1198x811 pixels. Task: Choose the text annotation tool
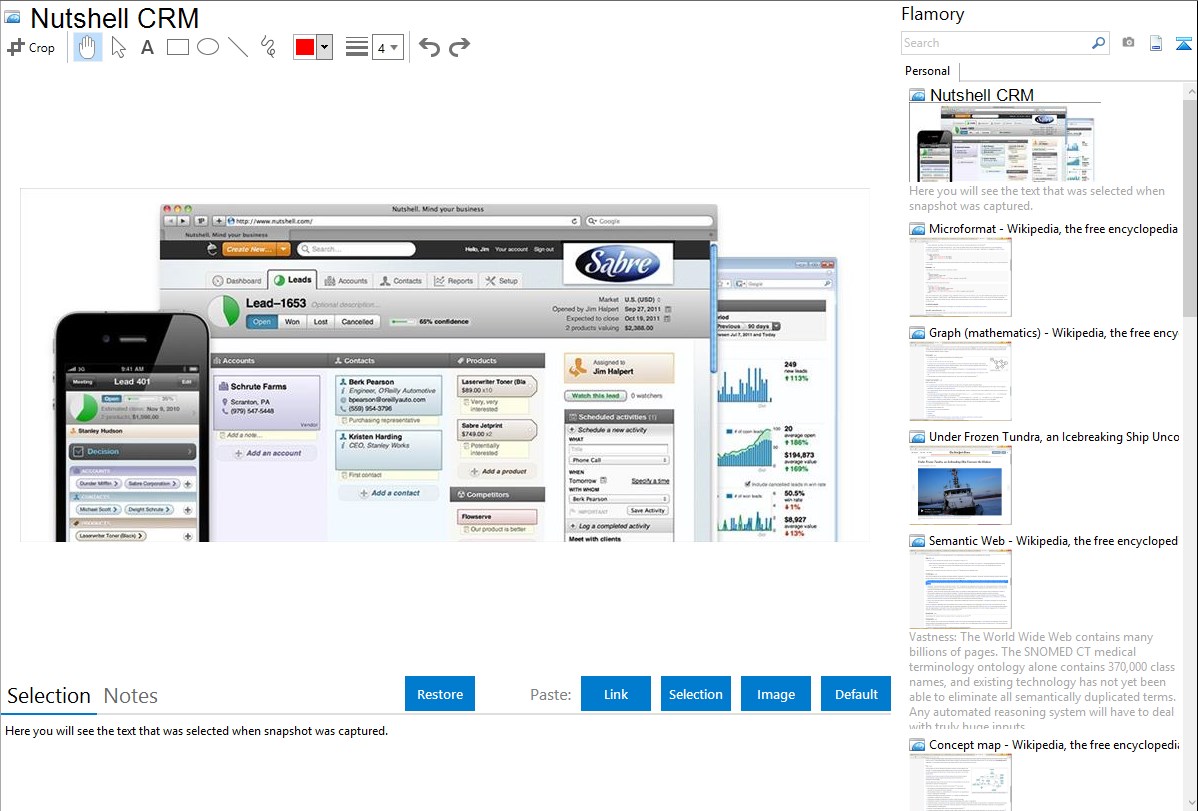pyautogui.click(x=147, y=47)
